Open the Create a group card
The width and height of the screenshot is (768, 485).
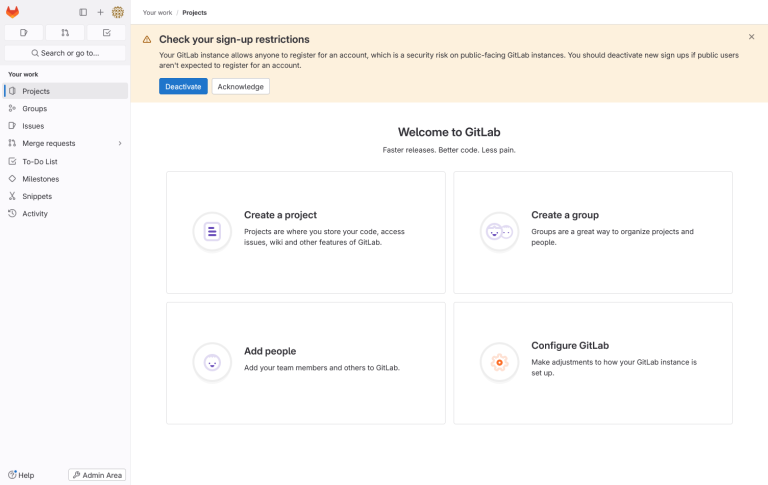click(x=593, y=233)
